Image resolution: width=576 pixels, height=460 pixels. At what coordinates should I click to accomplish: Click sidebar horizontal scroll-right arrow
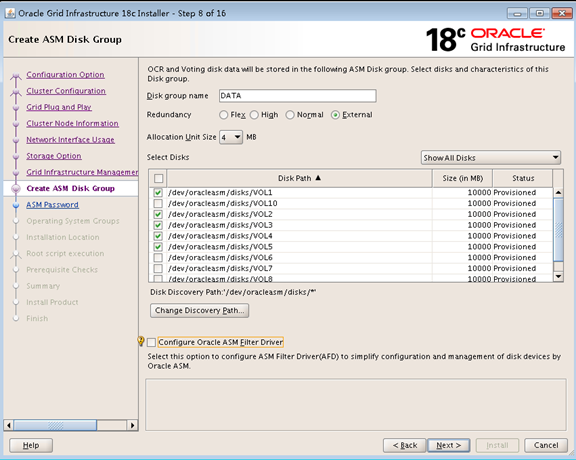pos(133,425)
